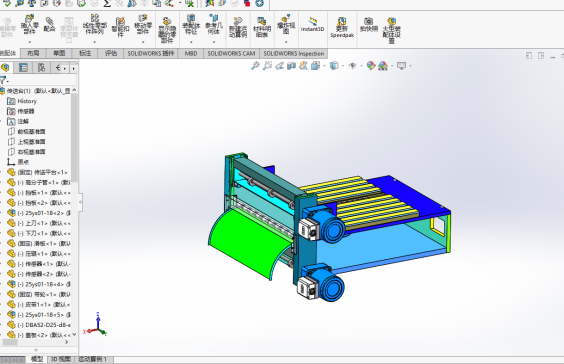Viewport: 564px width, 364px height.
Task: Open Linear Component Pattern (线性零部件阵列) tool
Action: [95, 24]
